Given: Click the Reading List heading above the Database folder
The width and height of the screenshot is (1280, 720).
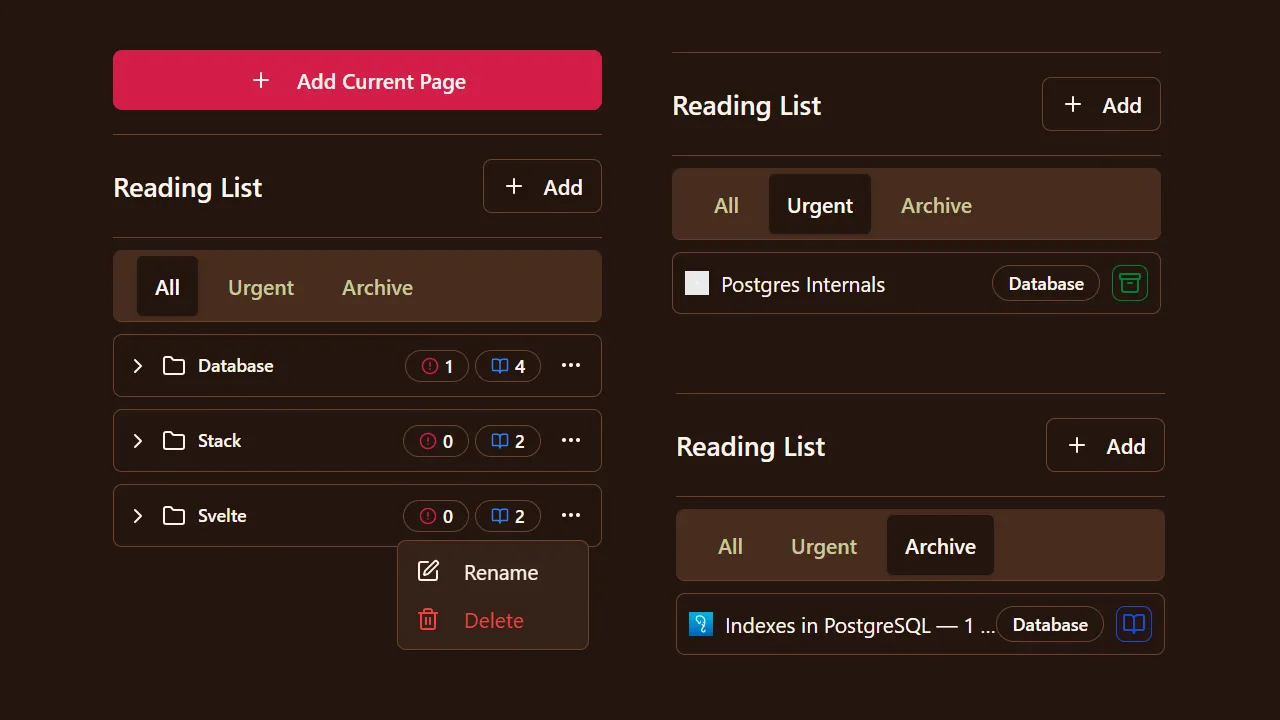Looking at the screenshot, I should click(x=188, y=187).
